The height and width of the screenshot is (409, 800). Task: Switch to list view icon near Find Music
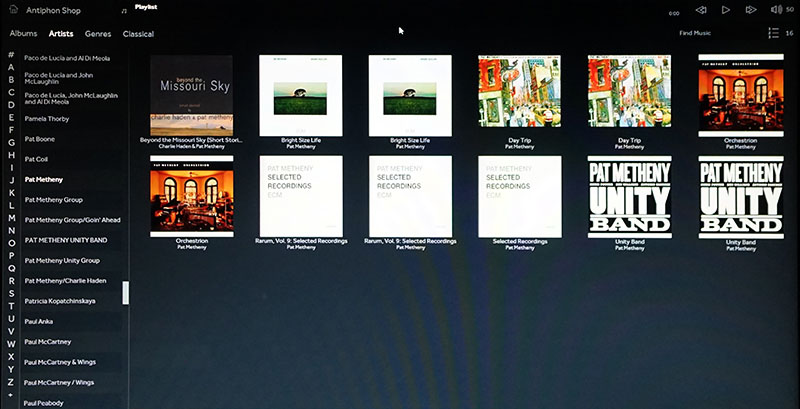click(773, 33)
